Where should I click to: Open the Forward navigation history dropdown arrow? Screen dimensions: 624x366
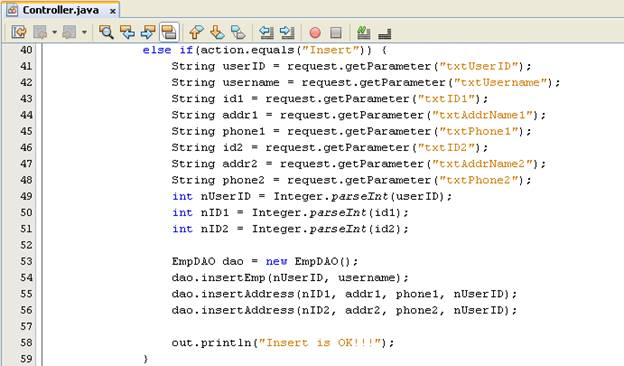pyautogui.click(x=84, y=32)
